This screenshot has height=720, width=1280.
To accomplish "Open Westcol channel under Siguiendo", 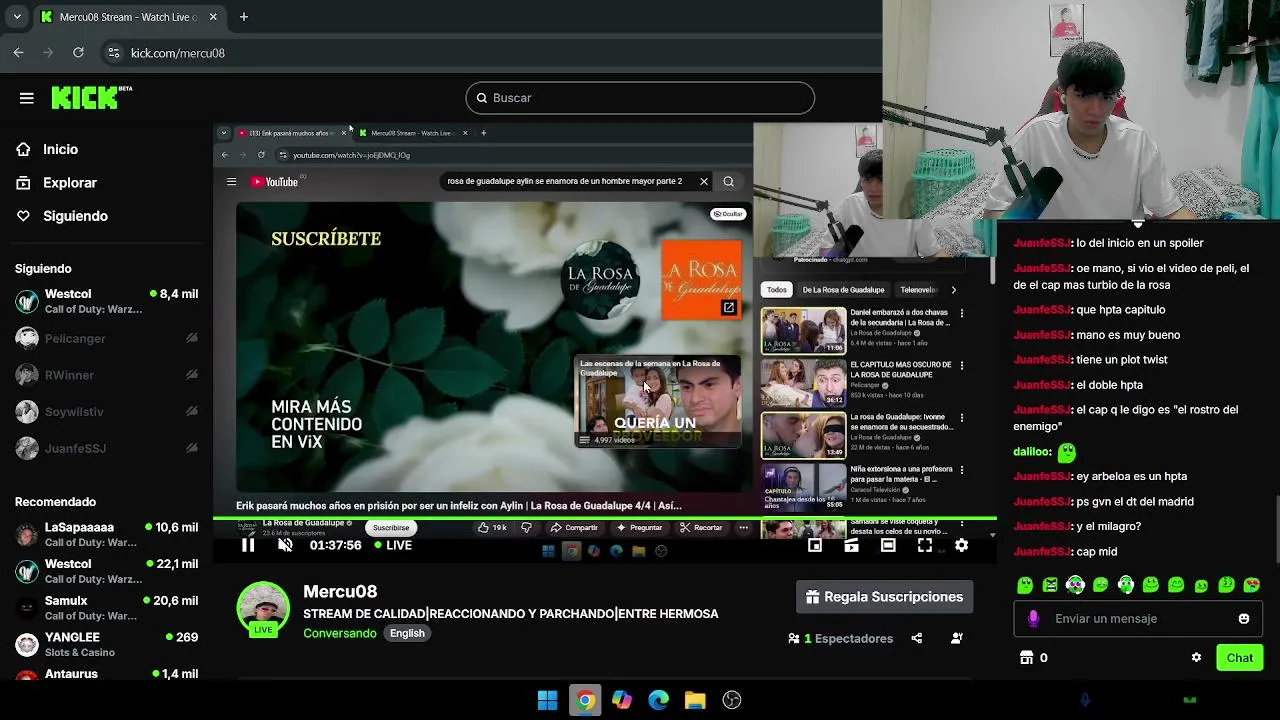I will tap(106, 301).
